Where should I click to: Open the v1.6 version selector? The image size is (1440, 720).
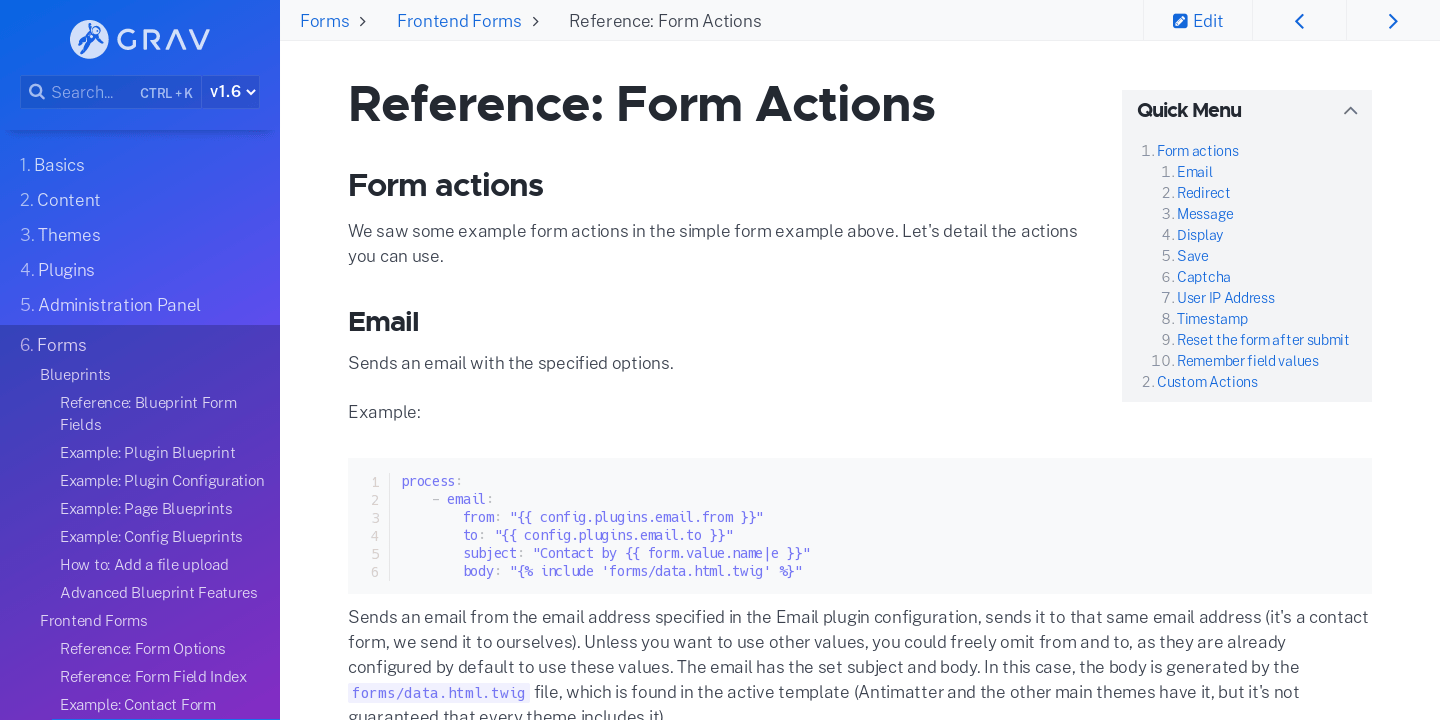[230, 91]
